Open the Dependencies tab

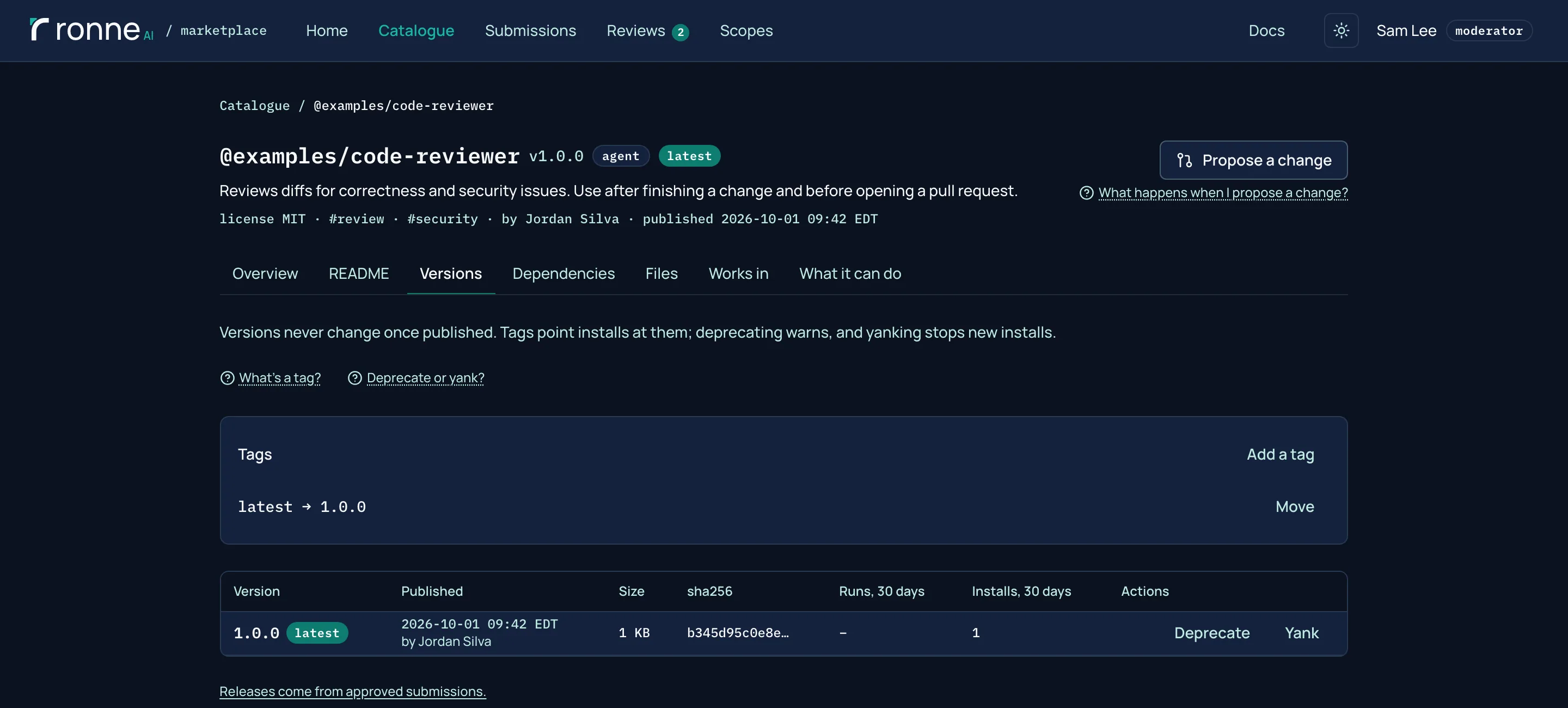tap(563, 273)
